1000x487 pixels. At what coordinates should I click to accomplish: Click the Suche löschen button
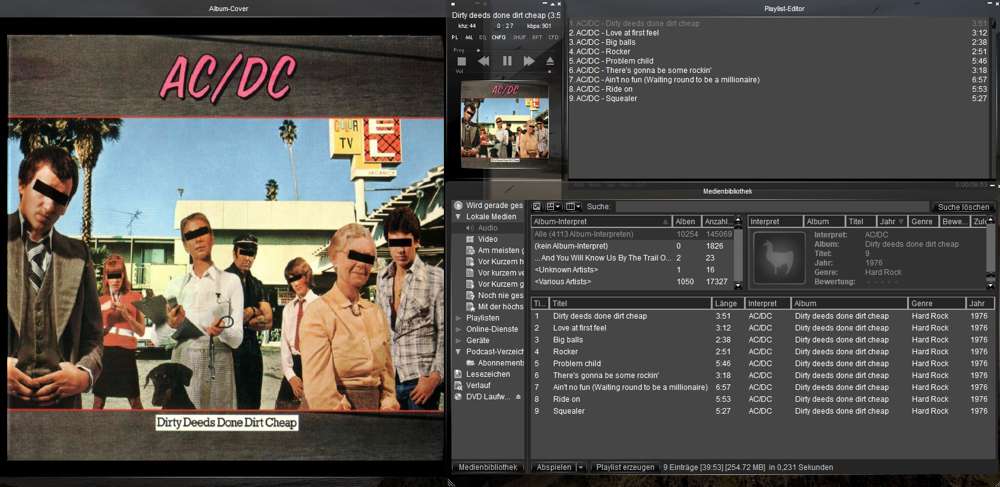pos(963,206)
